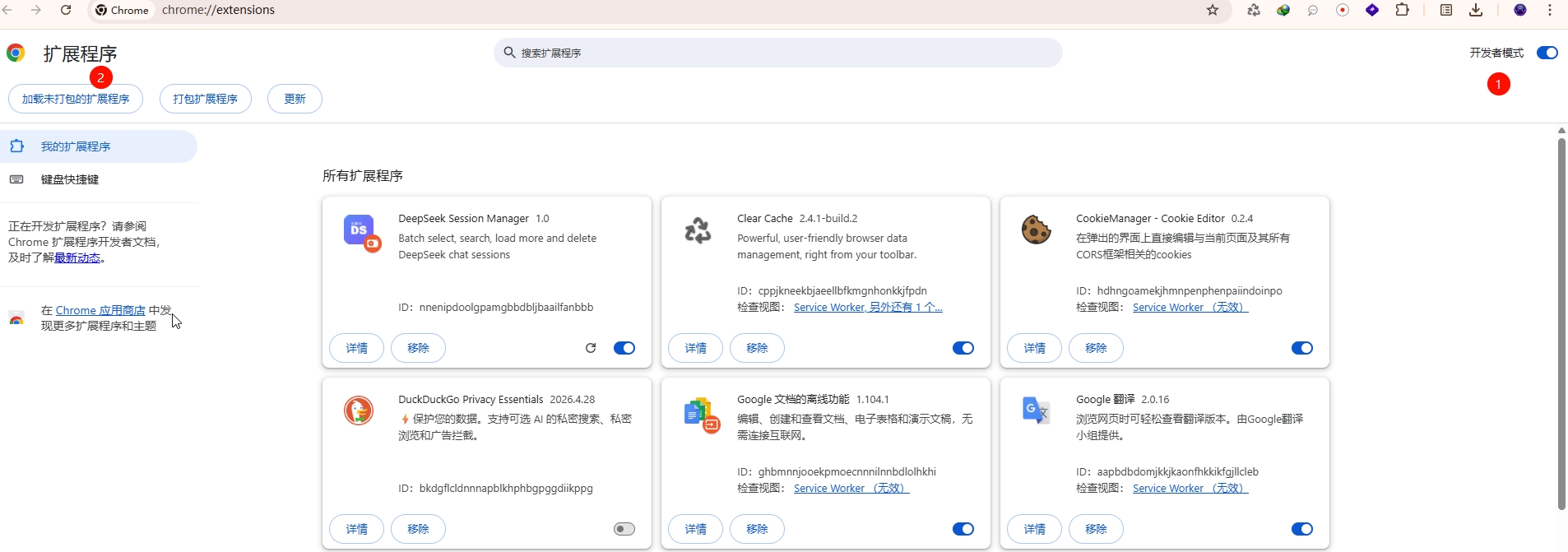1568x552 pixels.
Task: Bookmark this page with the star icon
Action: click(x=1213, y=10)
